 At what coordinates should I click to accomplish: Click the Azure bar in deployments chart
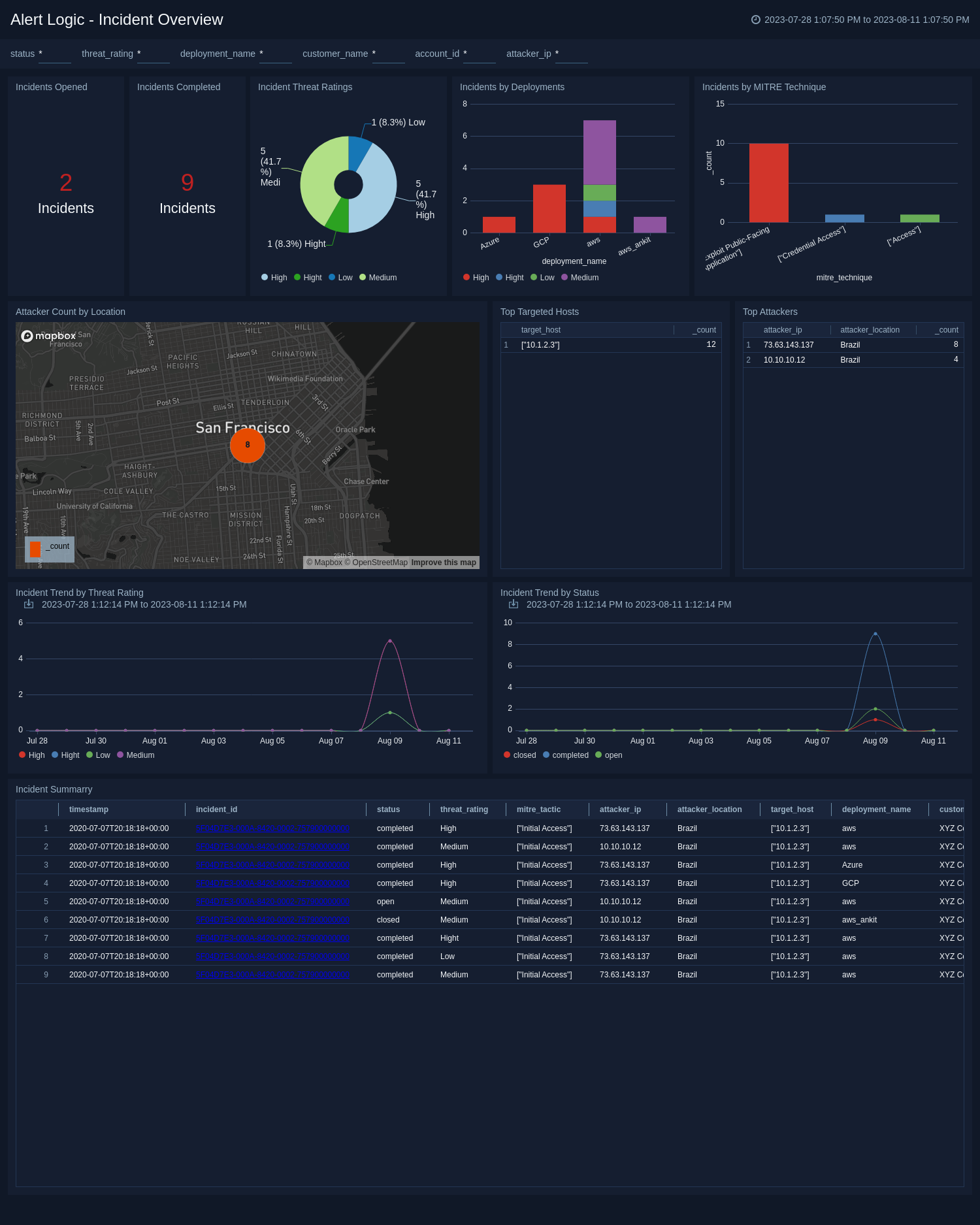coord(499,225)
